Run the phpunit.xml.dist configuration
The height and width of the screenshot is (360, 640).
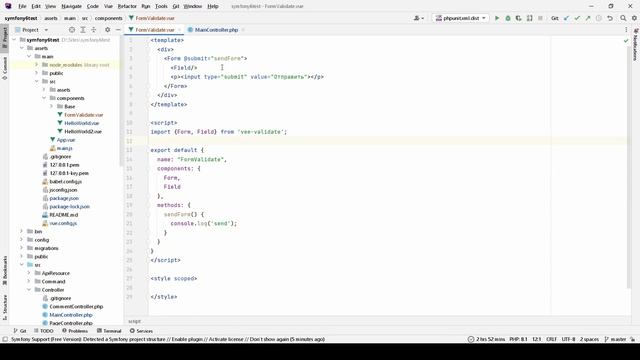497,18
